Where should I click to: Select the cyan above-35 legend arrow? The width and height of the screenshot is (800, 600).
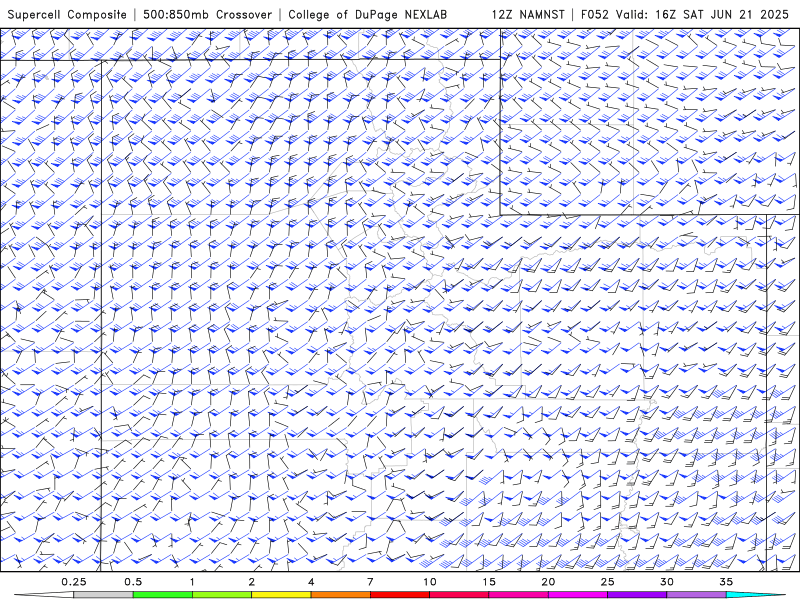click(x=756, y=595)
